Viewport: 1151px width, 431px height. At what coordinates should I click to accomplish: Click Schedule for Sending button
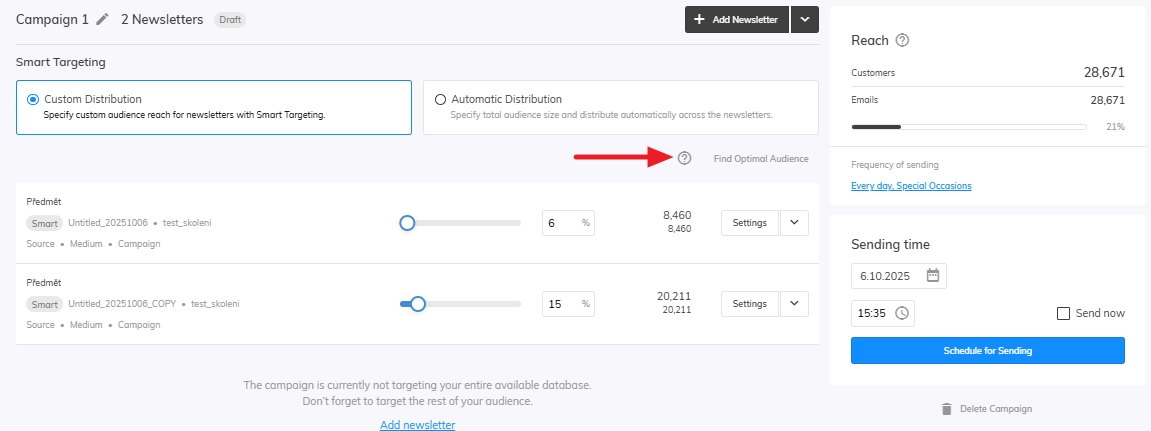coord(987,351)
